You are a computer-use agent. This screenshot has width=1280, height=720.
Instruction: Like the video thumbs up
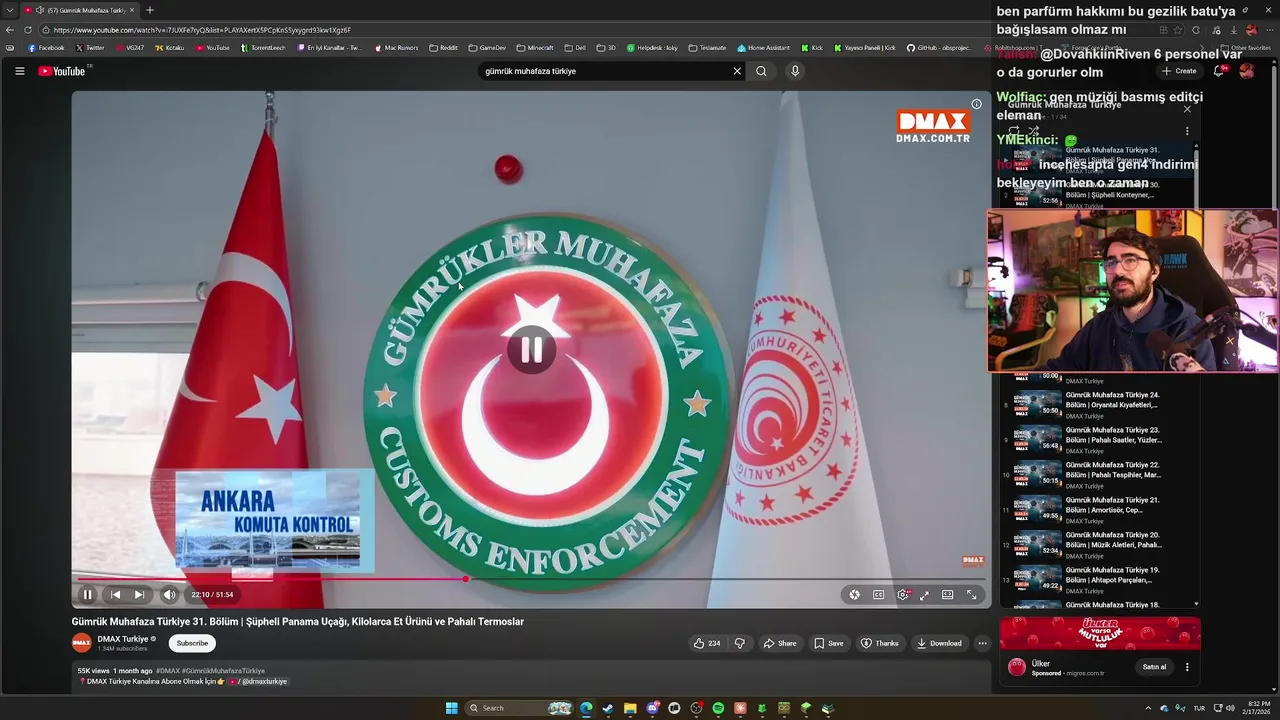[x=707, y=643]
